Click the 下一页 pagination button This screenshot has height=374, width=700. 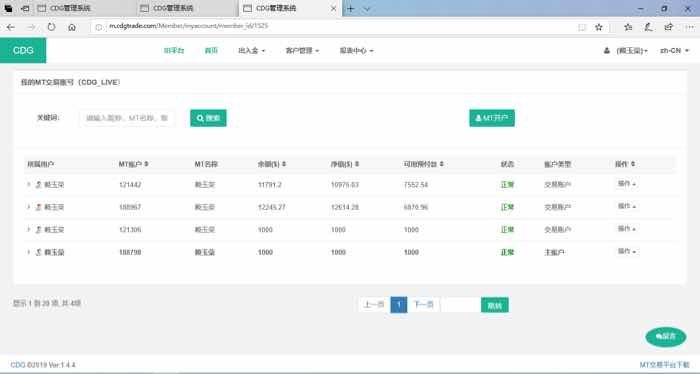424,305
